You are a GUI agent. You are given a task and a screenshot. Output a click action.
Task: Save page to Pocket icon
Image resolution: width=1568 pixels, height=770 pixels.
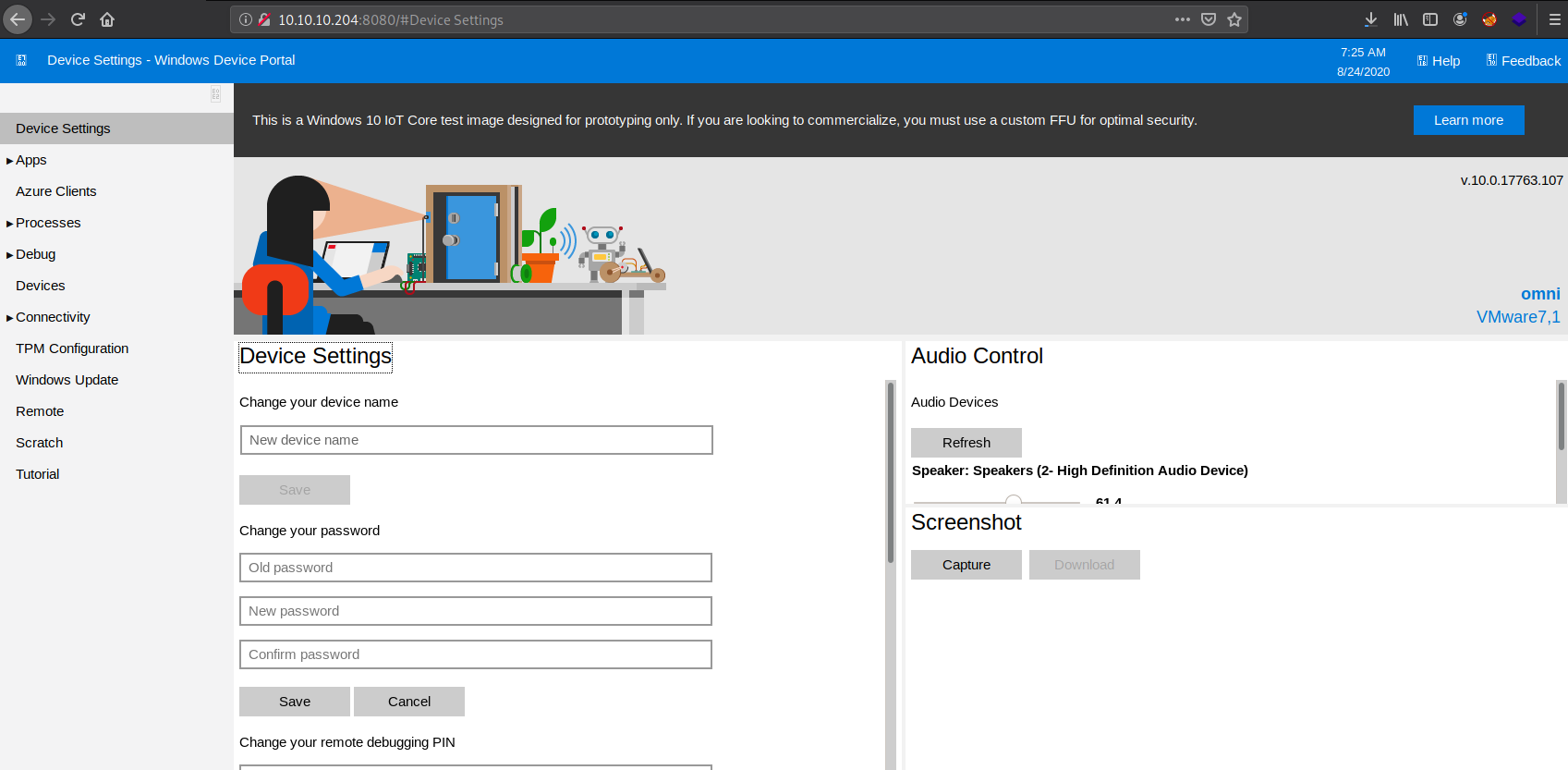point(1209,19)
